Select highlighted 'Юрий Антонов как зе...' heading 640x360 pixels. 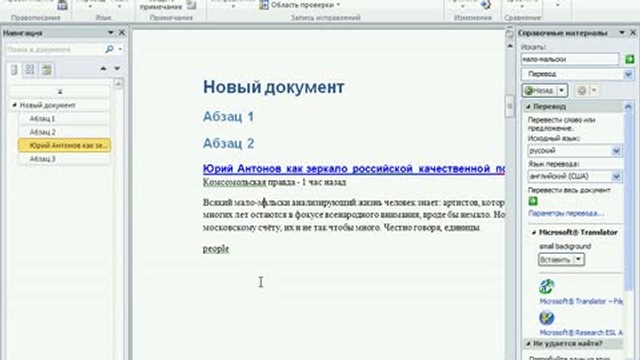click(64, 145)
